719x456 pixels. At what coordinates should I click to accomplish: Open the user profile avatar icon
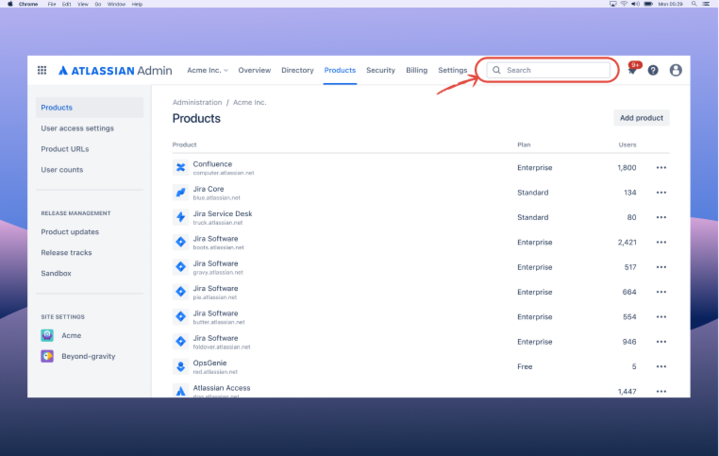[x=675, y=70]
